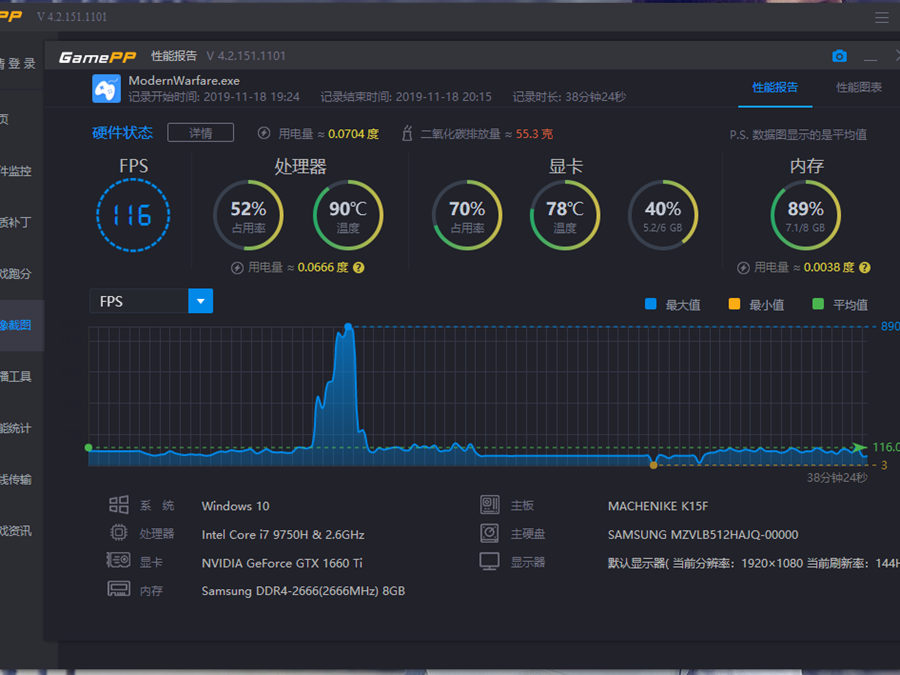
Task: Click the 40% 5.2/6 GB video memory gauge
Action: [663, 215]
